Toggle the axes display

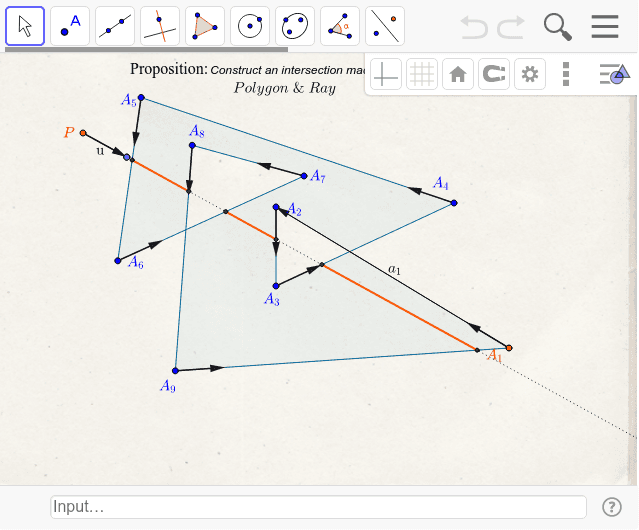point(386,74)
